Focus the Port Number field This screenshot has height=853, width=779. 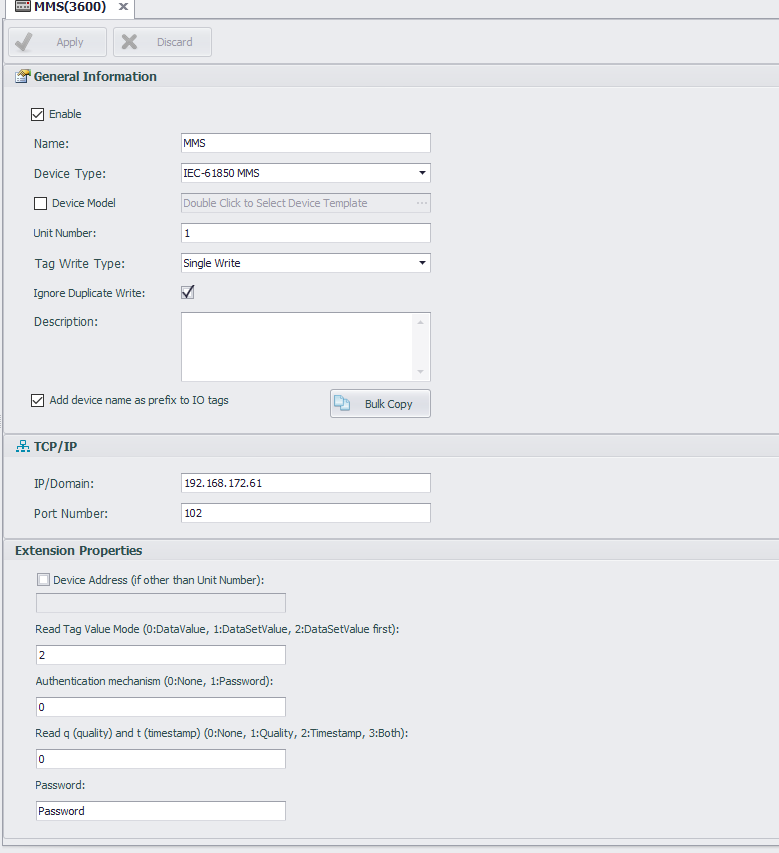pos(305,513)
